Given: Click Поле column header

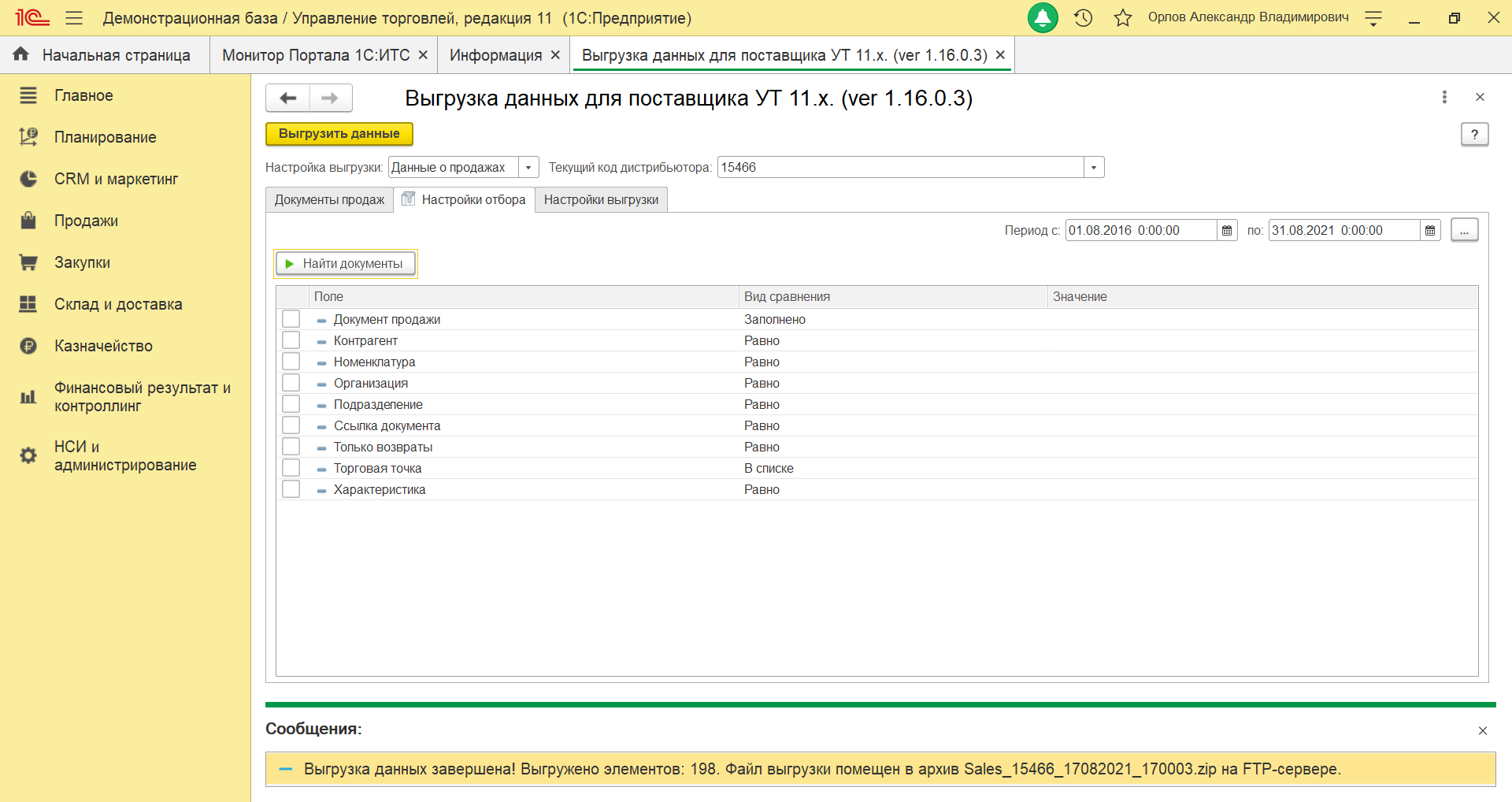Looking at the screenshot, I should [524, 297].
